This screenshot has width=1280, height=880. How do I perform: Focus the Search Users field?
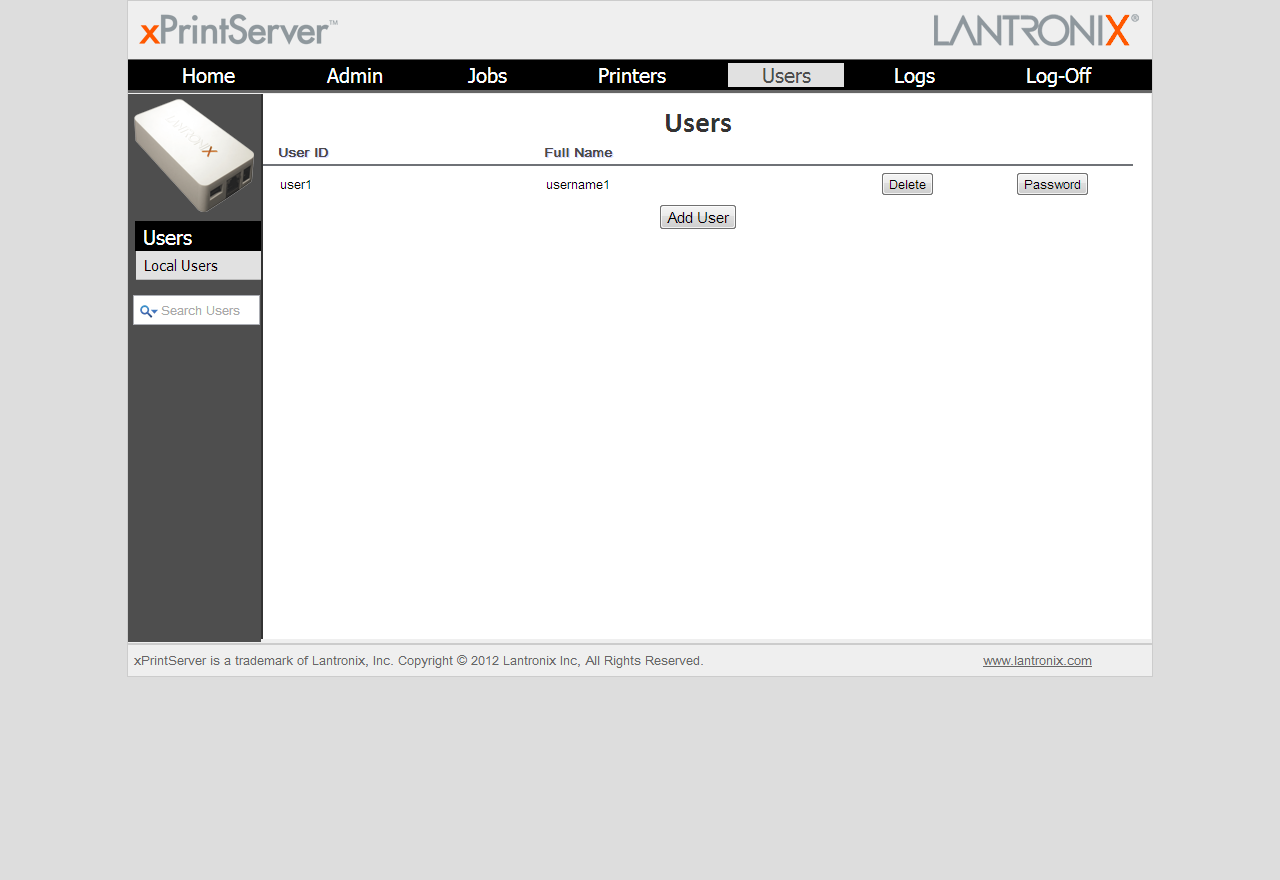tap(196, 310)
